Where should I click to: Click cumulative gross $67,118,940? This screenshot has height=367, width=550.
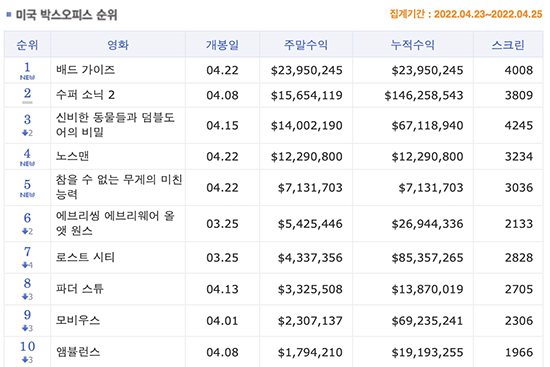(427, 126)
